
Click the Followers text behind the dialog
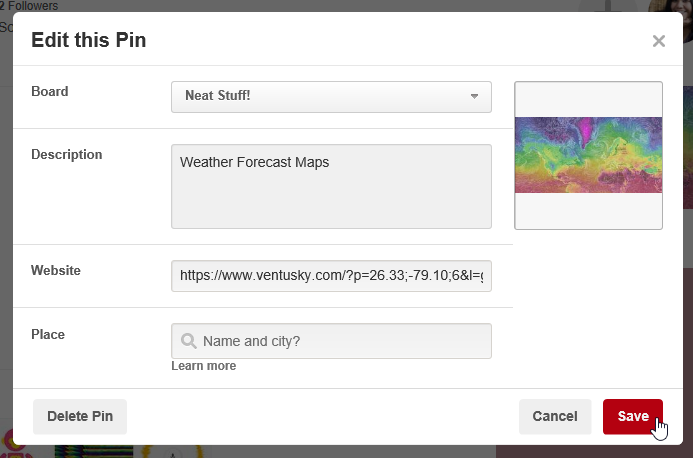tap(29, 6)
